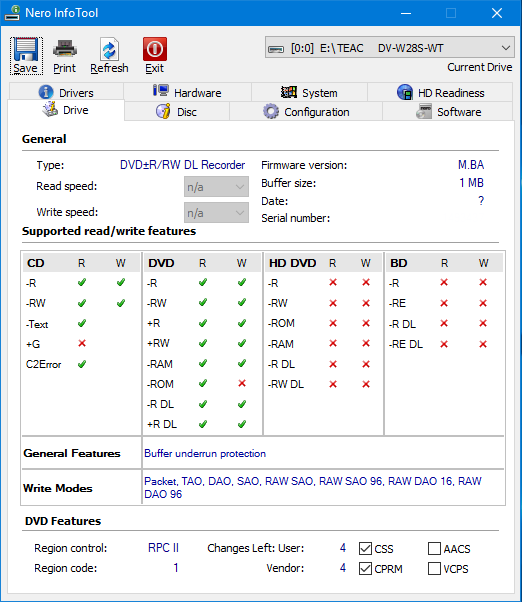Toggle the CSS checkbox
Viewport: 522px width, 602px height.
[x=365, y=549]
